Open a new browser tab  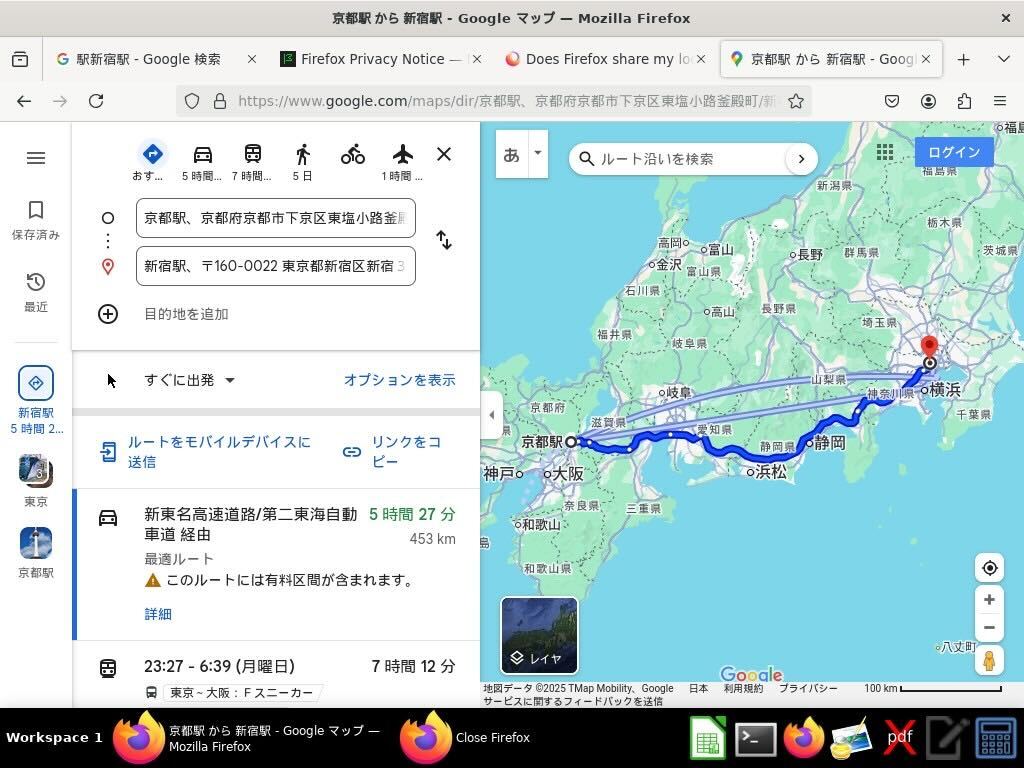963,59
